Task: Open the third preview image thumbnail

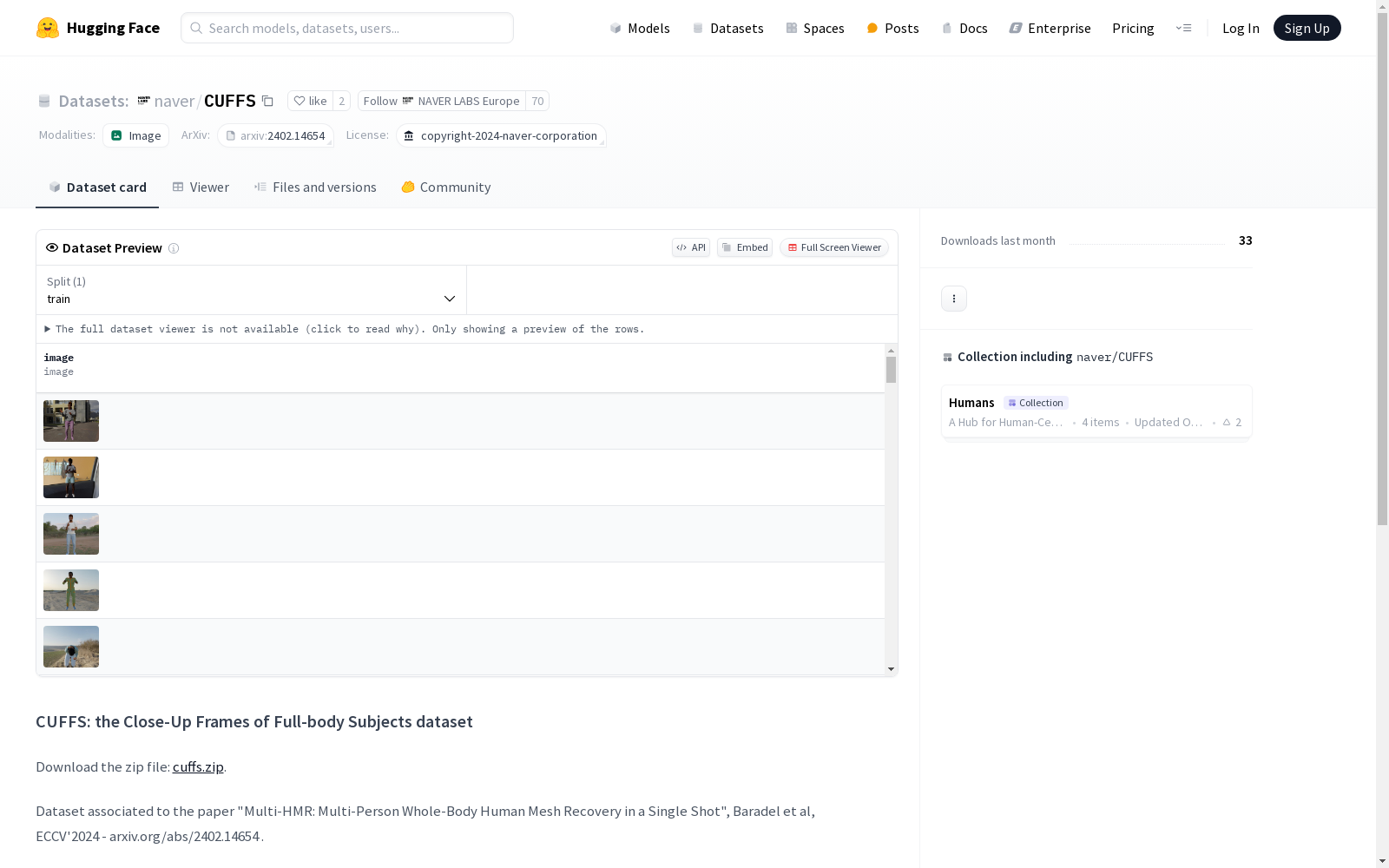Action: pos(71,534)
